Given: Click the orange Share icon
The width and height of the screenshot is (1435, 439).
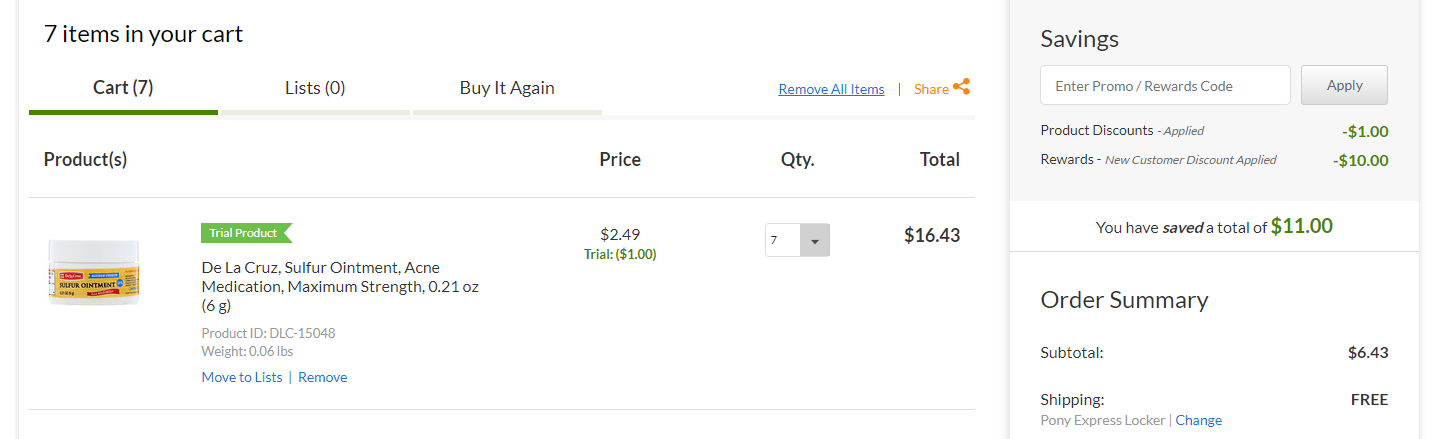Looking at the screenshot, I should point(961,87).
